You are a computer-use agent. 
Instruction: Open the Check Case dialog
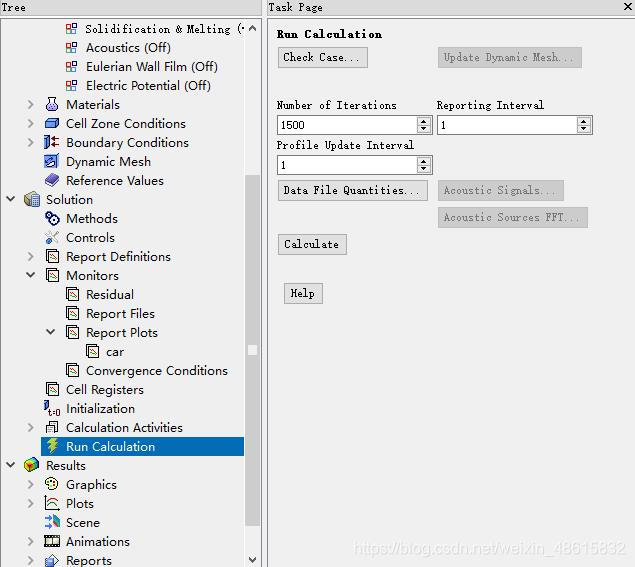[x=322, y=58]
